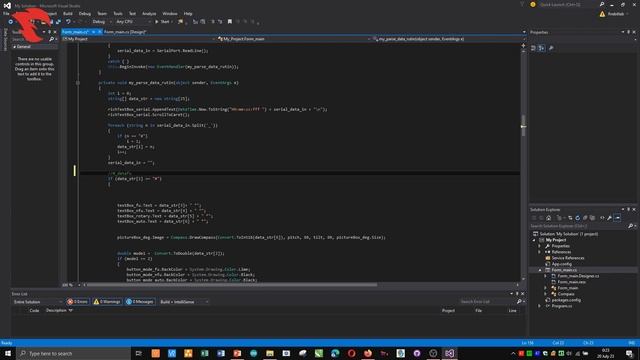Open the Any CPU platform dropdown
The width and height of the screenshot is (640, 360).
point(133,22)
